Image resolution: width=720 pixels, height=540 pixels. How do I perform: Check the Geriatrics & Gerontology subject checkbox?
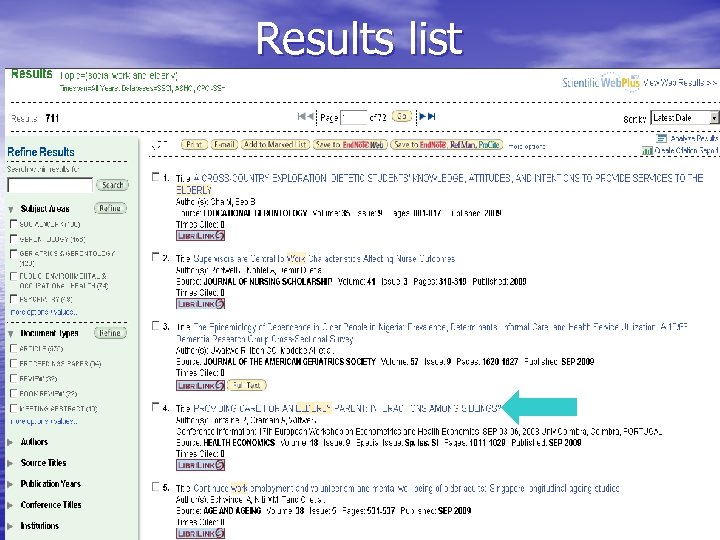click(x=13, y=253)
